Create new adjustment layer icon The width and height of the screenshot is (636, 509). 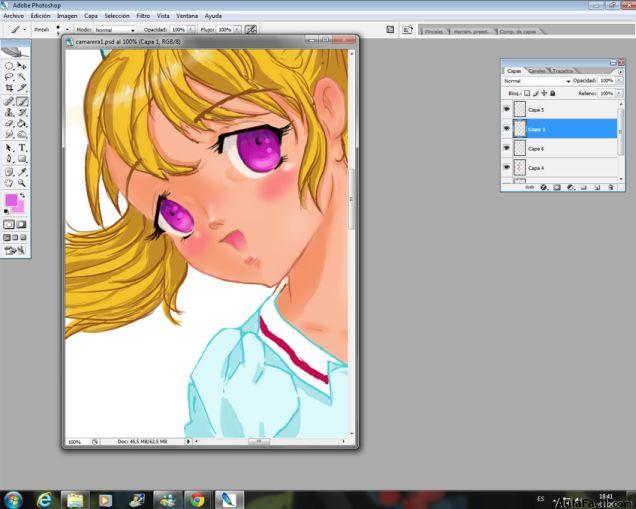point(570,187)
